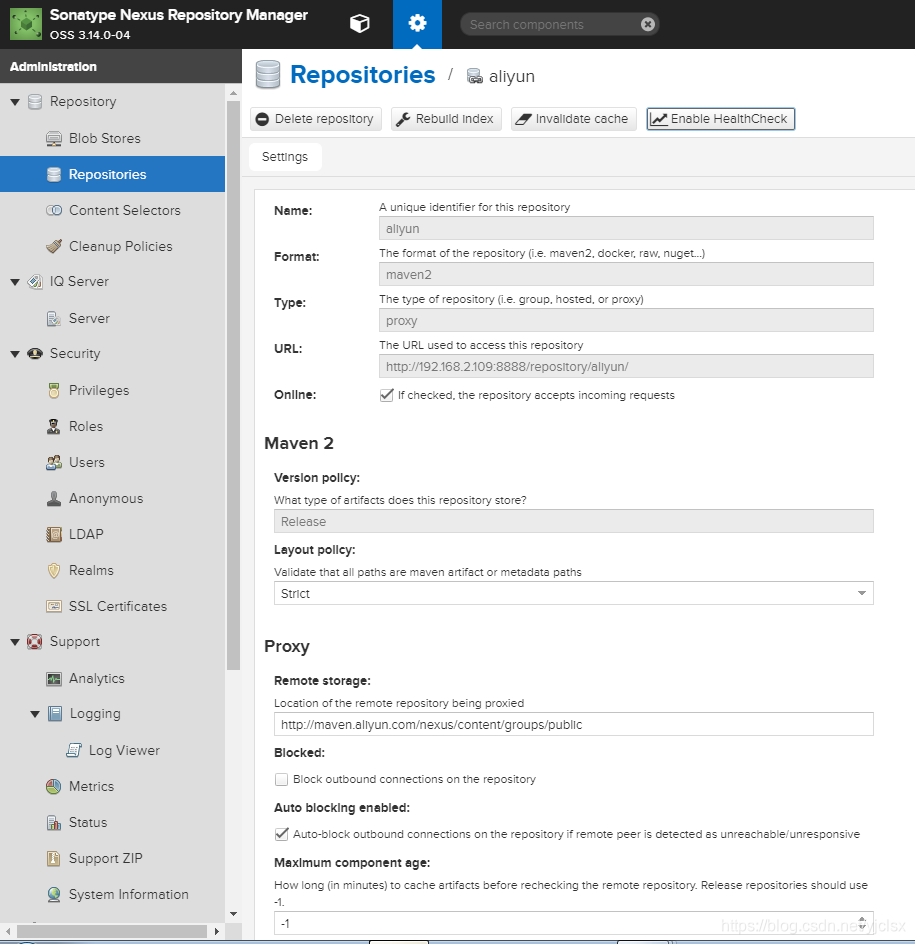The width and height of the screenshot is (915, 944).
Task: Click the SSL Certificates icon
Action: [54, 606]
